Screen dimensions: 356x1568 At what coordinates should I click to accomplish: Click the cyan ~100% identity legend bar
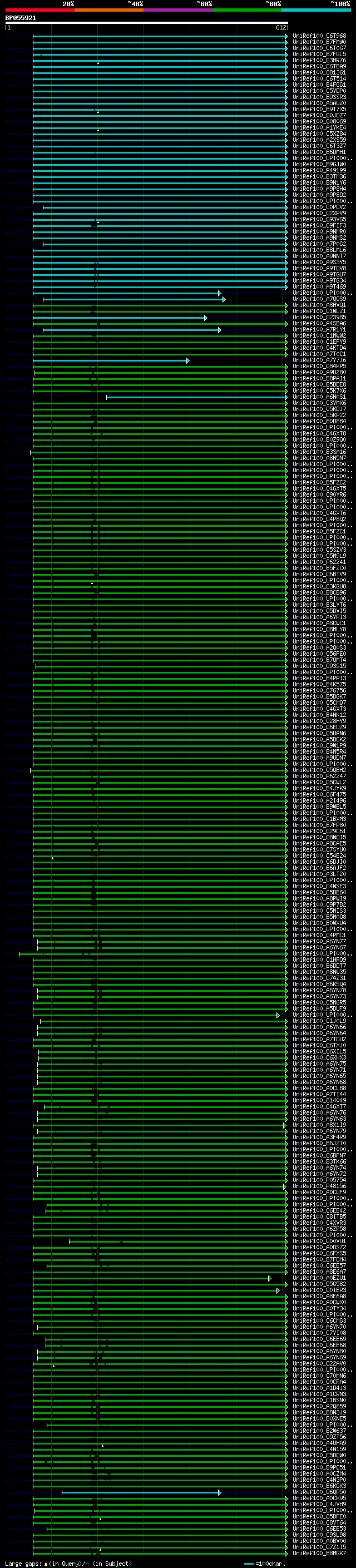click(x=316, y=10)
